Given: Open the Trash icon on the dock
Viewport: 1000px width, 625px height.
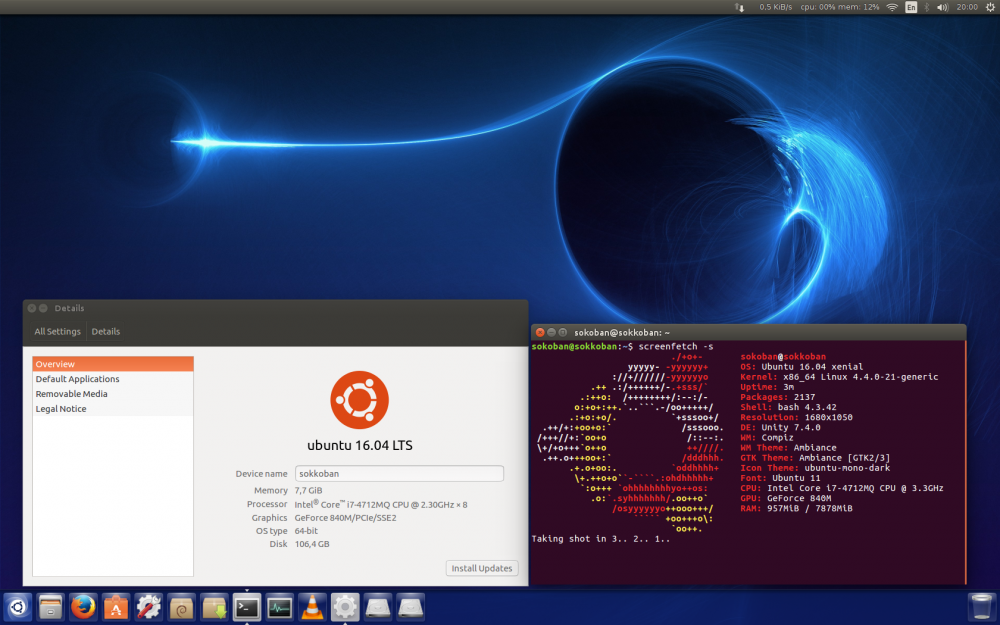Looking at the screenshot, I should [980, 607].
